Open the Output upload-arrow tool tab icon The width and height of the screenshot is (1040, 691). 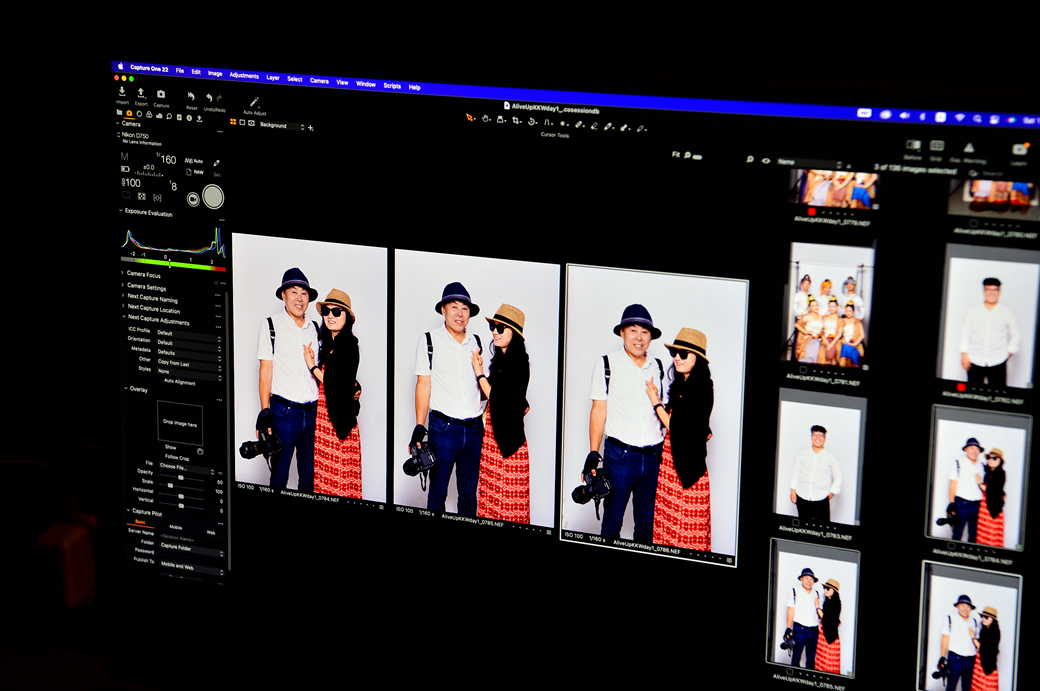click(x=199, y=118)
